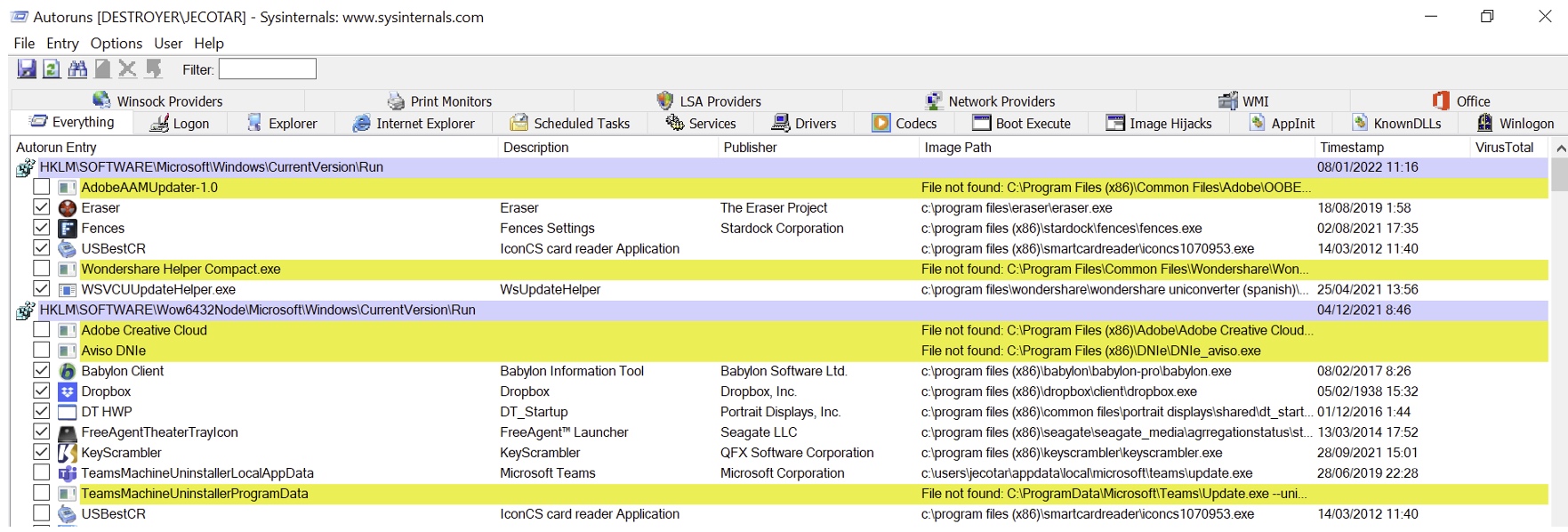Sort by the Autorun Entry column header

(253, 148)
